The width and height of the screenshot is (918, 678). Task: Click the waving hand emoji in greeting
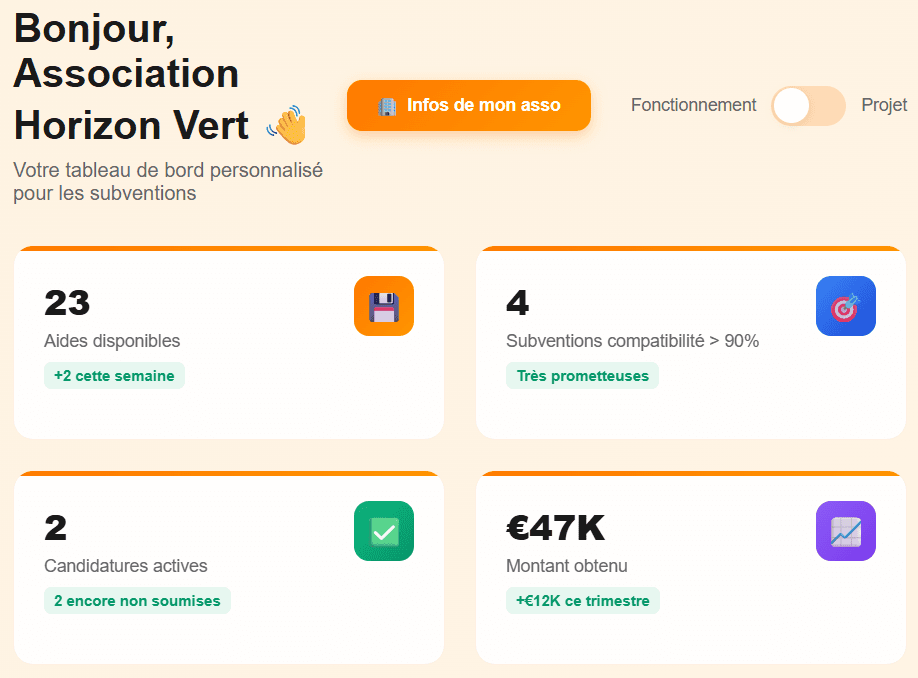click(287, 125)
